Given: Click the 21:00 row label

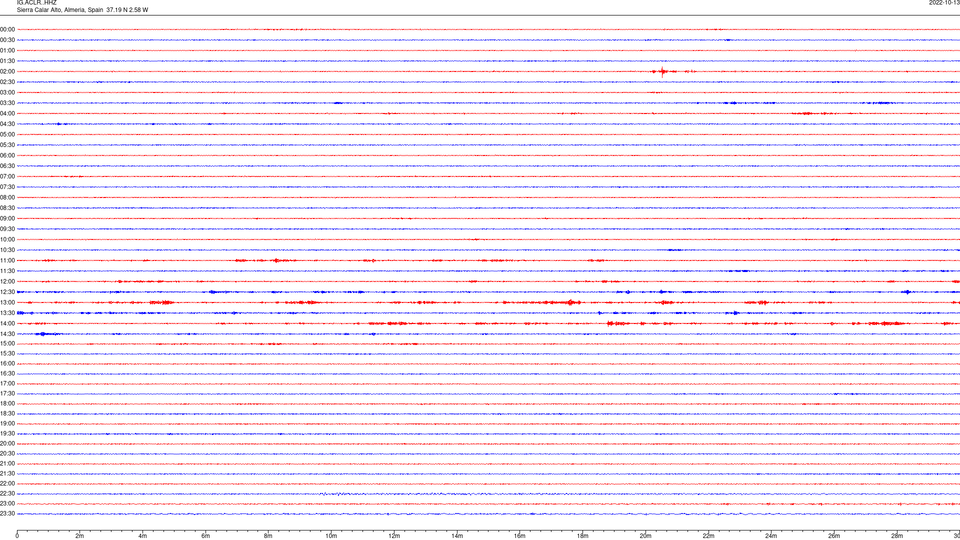Looking at the screenshot, I should click(x=7, y=463).
